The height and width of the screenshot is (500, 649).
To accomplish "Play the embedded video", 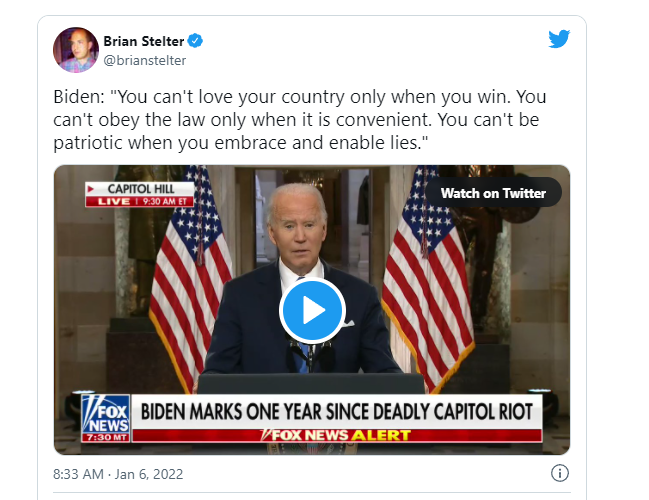I will [312, 310].
